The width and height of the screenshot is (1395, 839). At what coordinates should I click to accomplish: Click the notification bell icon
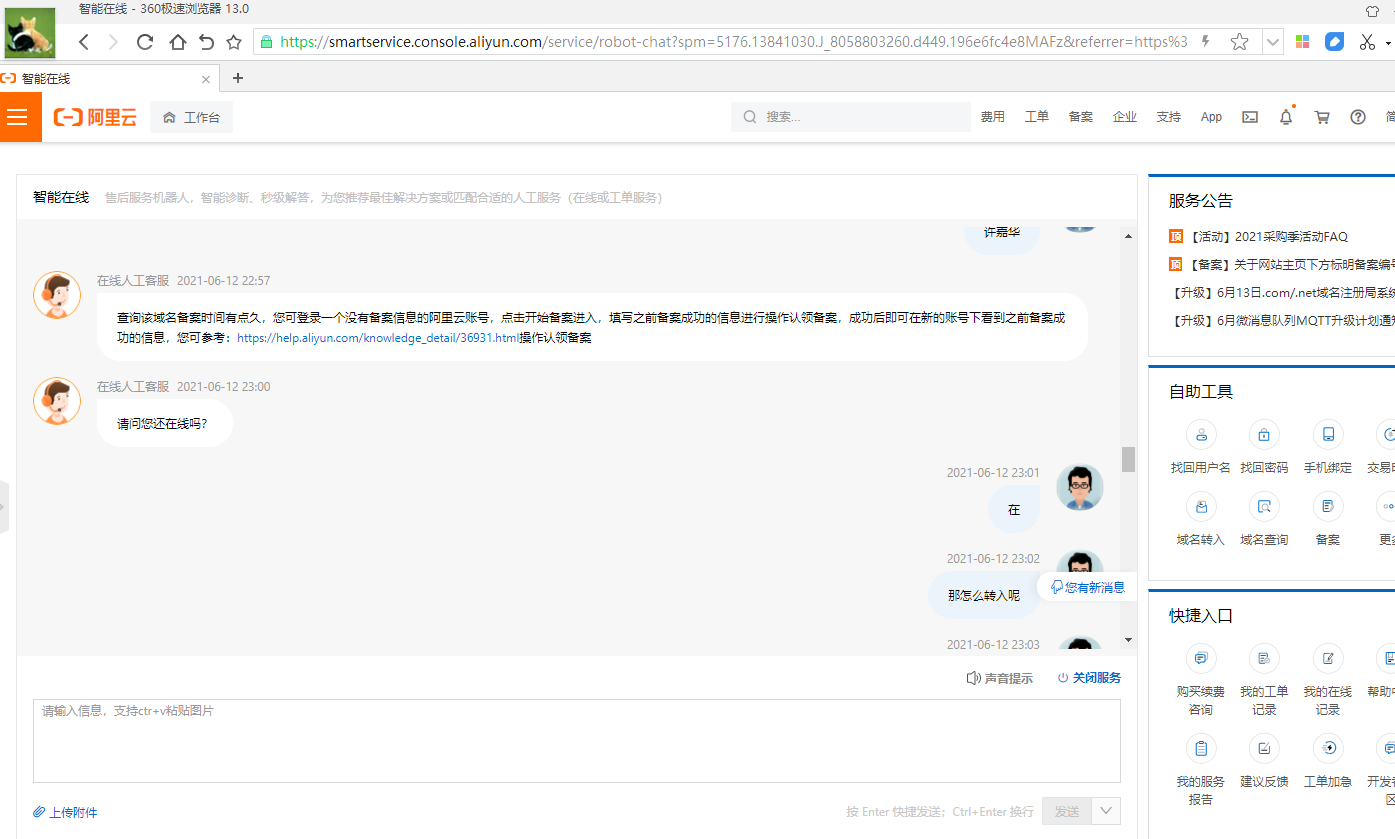point(1286,117)
